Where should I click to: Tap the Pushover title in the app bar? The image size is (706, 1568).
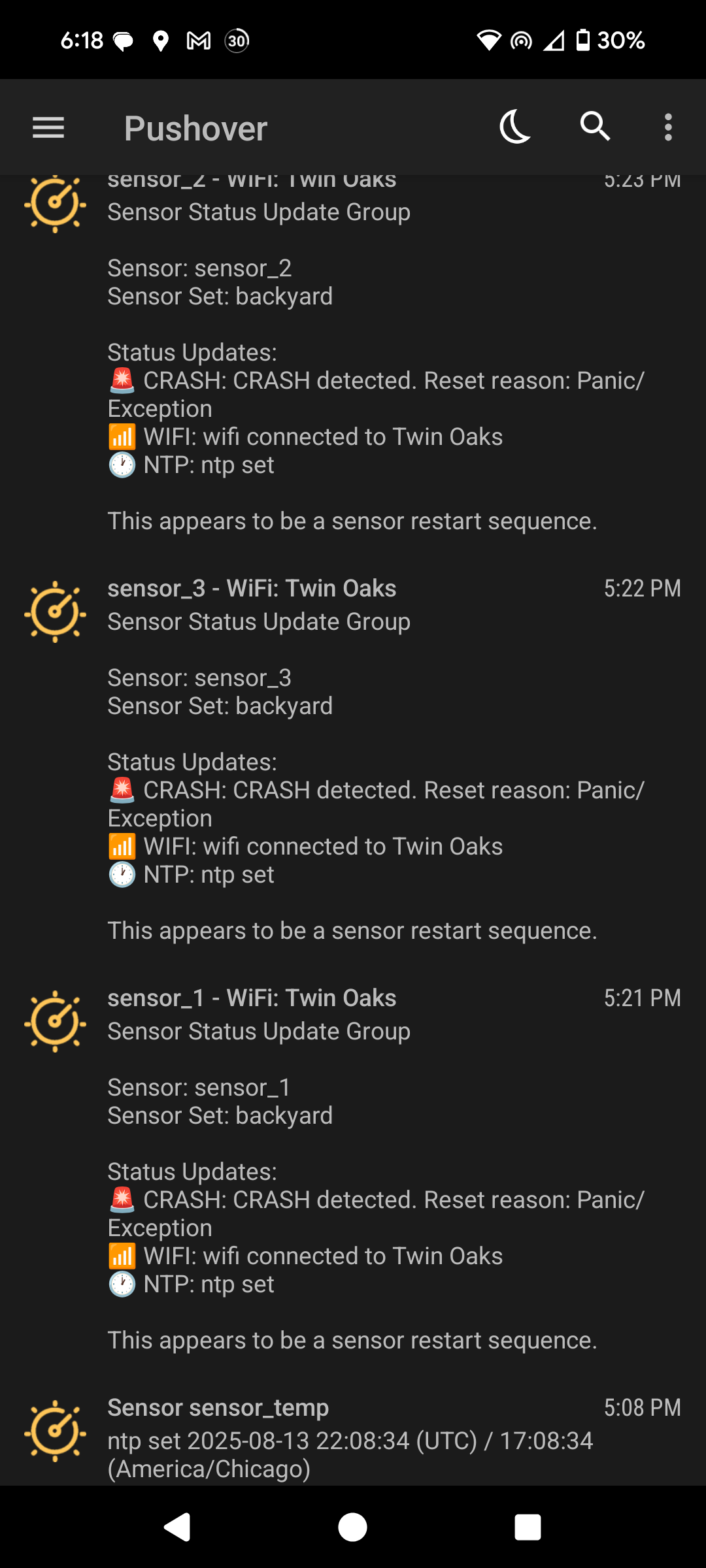pos(195,128)
